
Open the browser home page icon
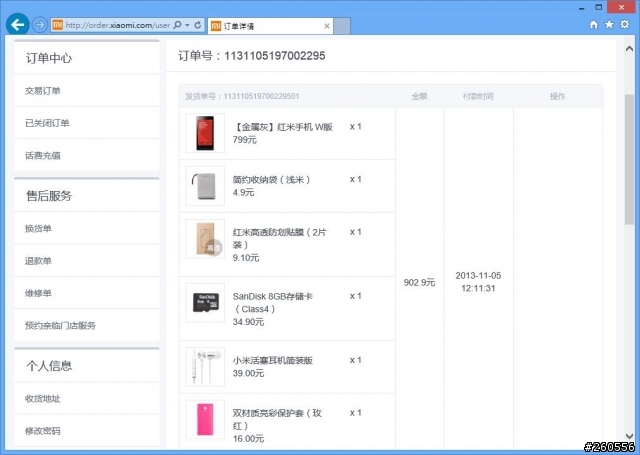pyautogui.click(x=593, y=24)
